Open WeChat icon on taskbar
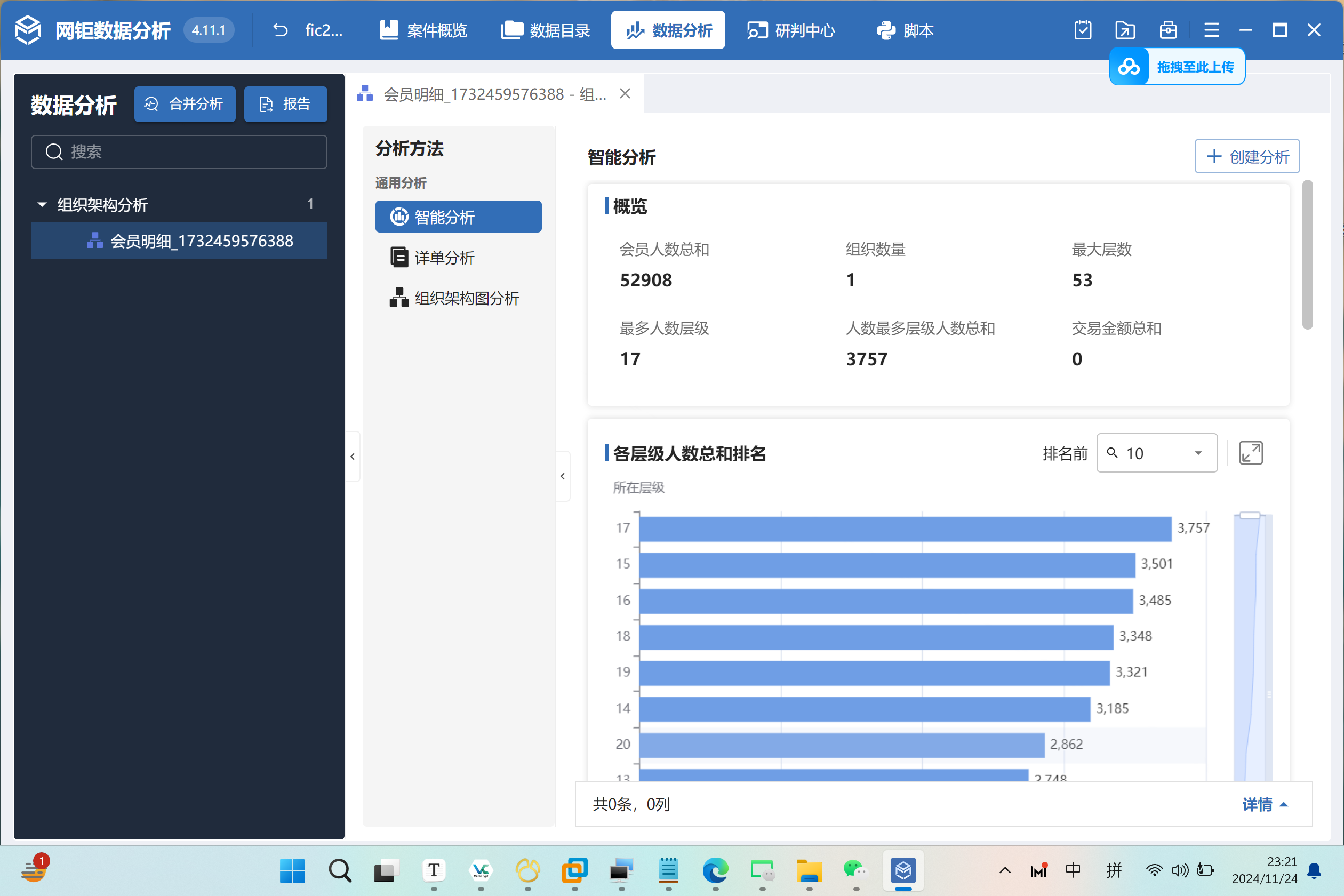This screenshot has height=896, width=1344. pos(856,871)
